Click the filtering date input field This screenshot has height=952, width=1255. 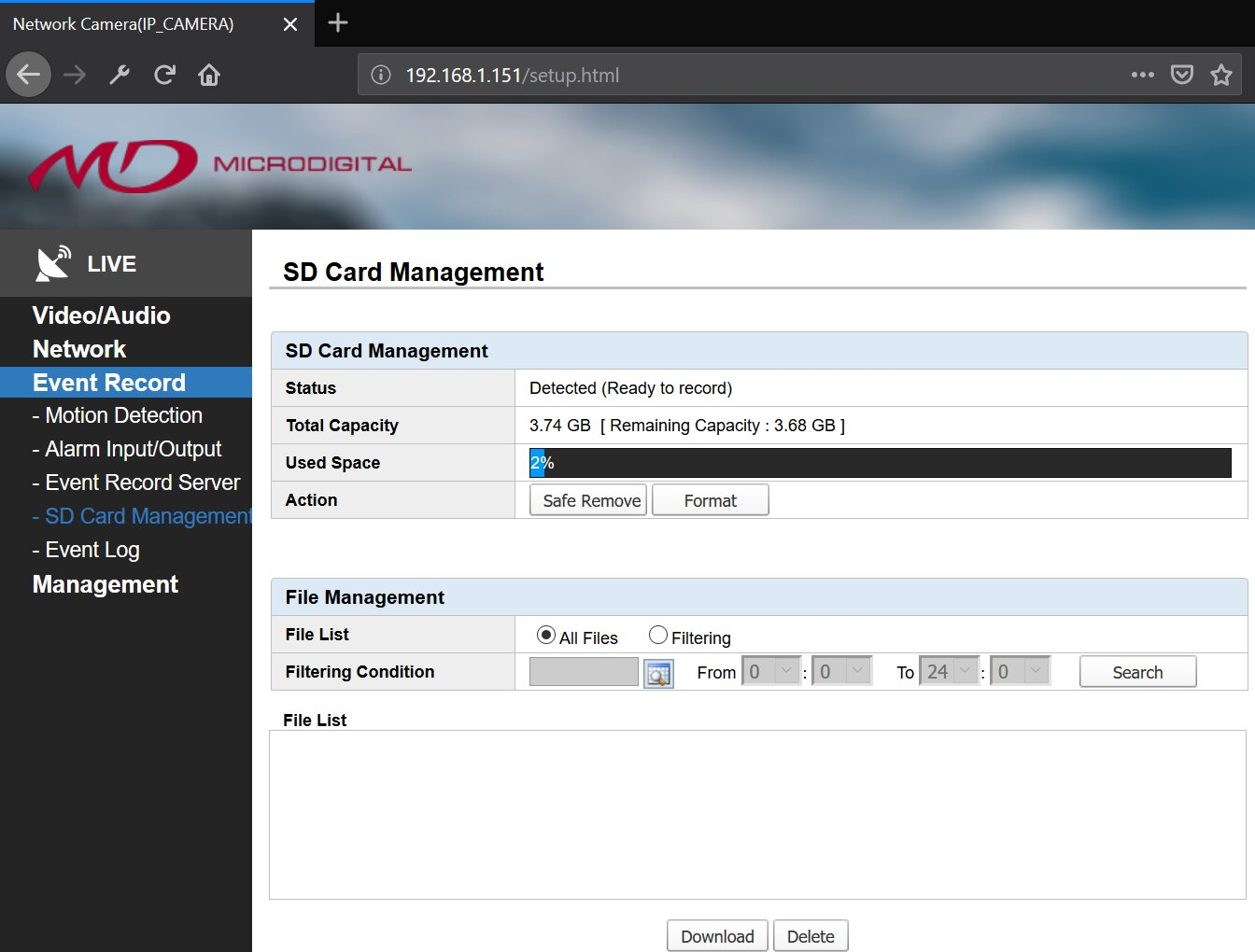click(x=584, y=672)
